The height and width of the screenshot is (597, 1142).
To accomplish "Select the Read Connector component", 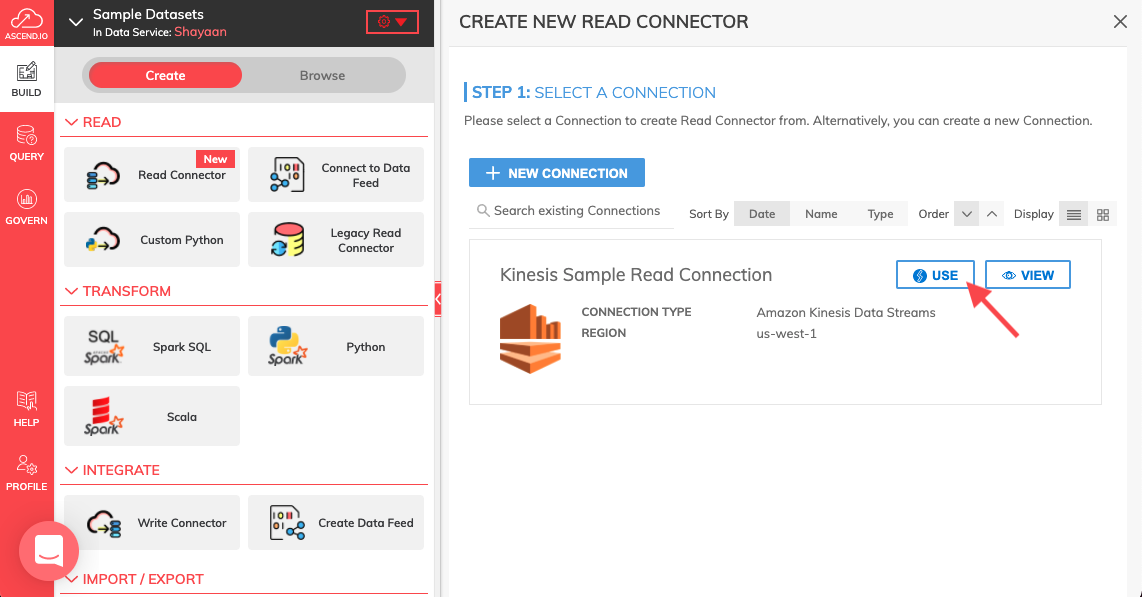I will click(x=151, y=175).
